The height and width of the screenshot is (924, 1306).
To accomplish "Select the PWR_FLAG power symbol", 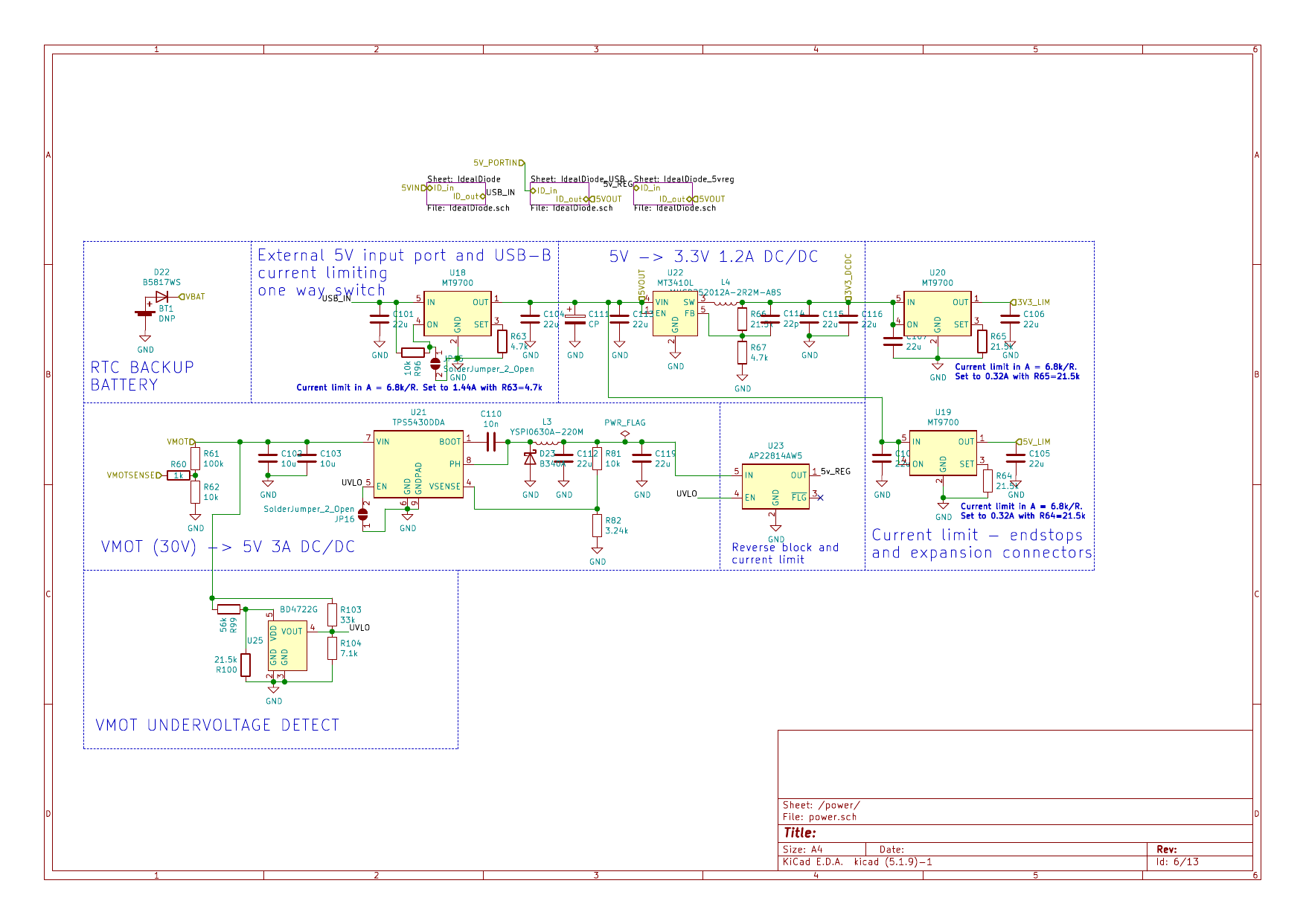I will (x=624, y=433).
